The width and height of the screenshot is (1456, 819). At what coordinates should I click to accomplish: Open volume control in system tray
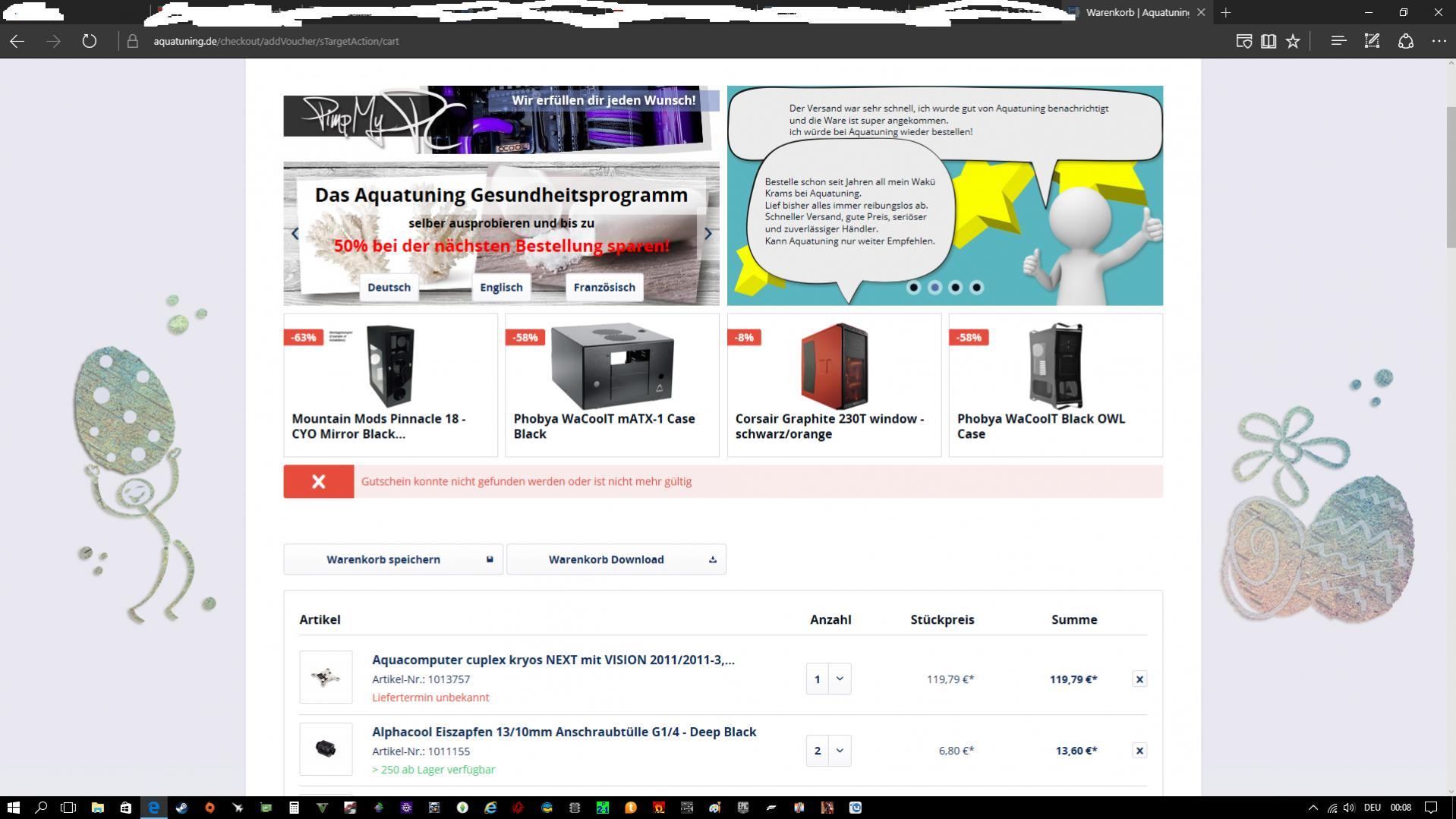[1349, 808]
